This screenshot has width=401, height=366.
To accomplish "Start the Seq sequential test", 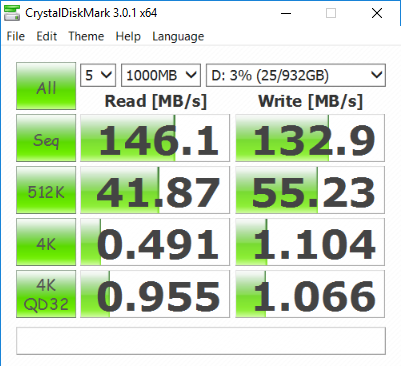I will click(46, 138).
